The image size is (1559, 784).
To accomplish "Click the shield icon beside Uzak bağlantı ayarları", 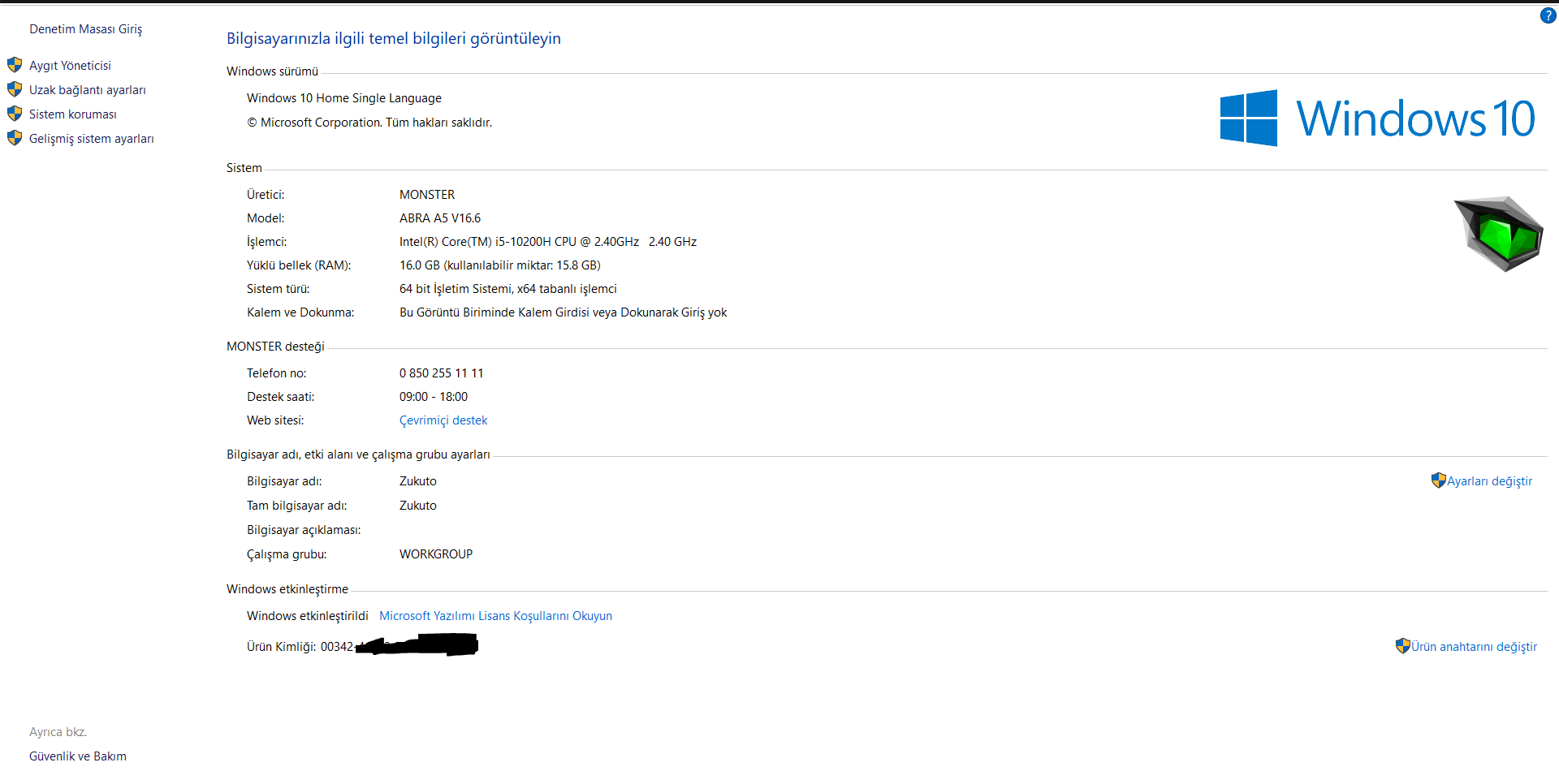I will point(15,89).
